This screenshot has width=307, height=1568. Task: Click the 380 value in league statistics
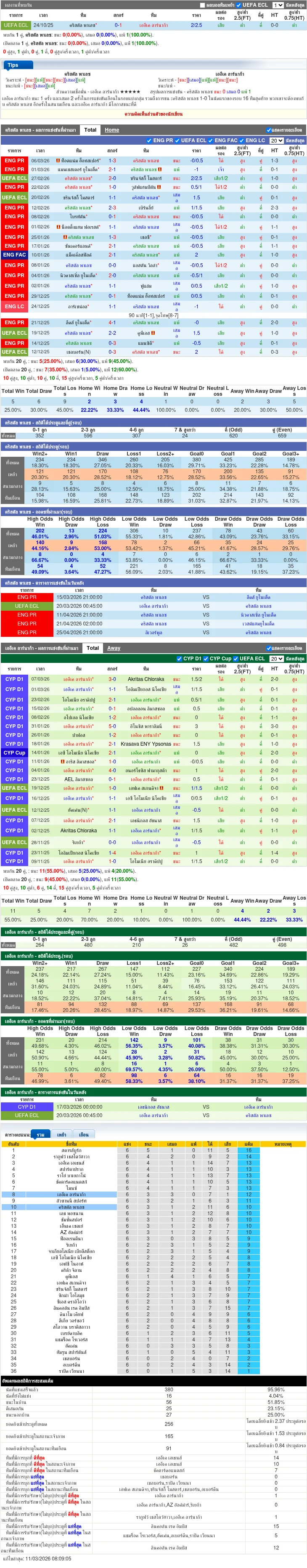pos(169,1390)
